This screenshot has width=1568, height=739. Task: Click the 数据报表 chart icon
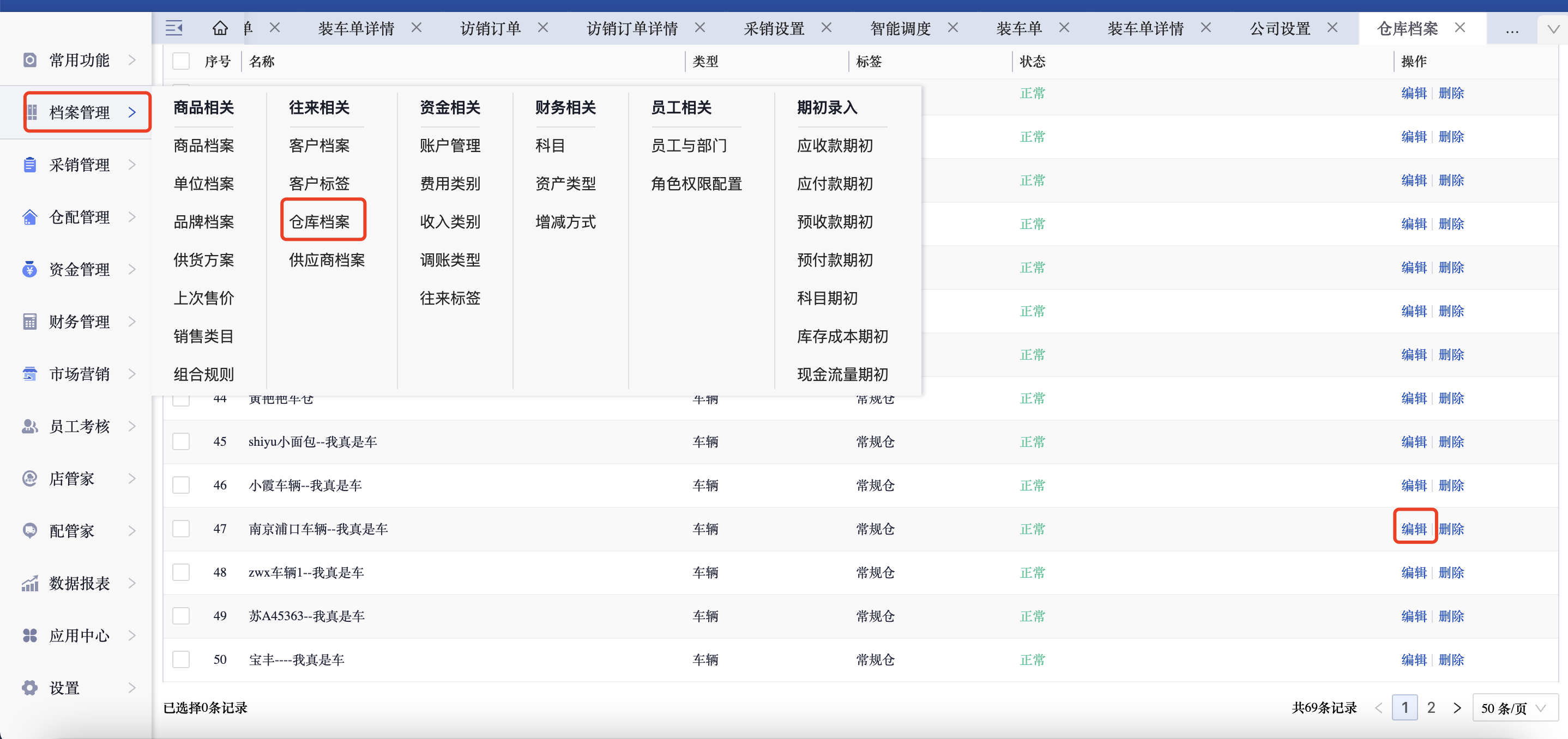(29, 583)
